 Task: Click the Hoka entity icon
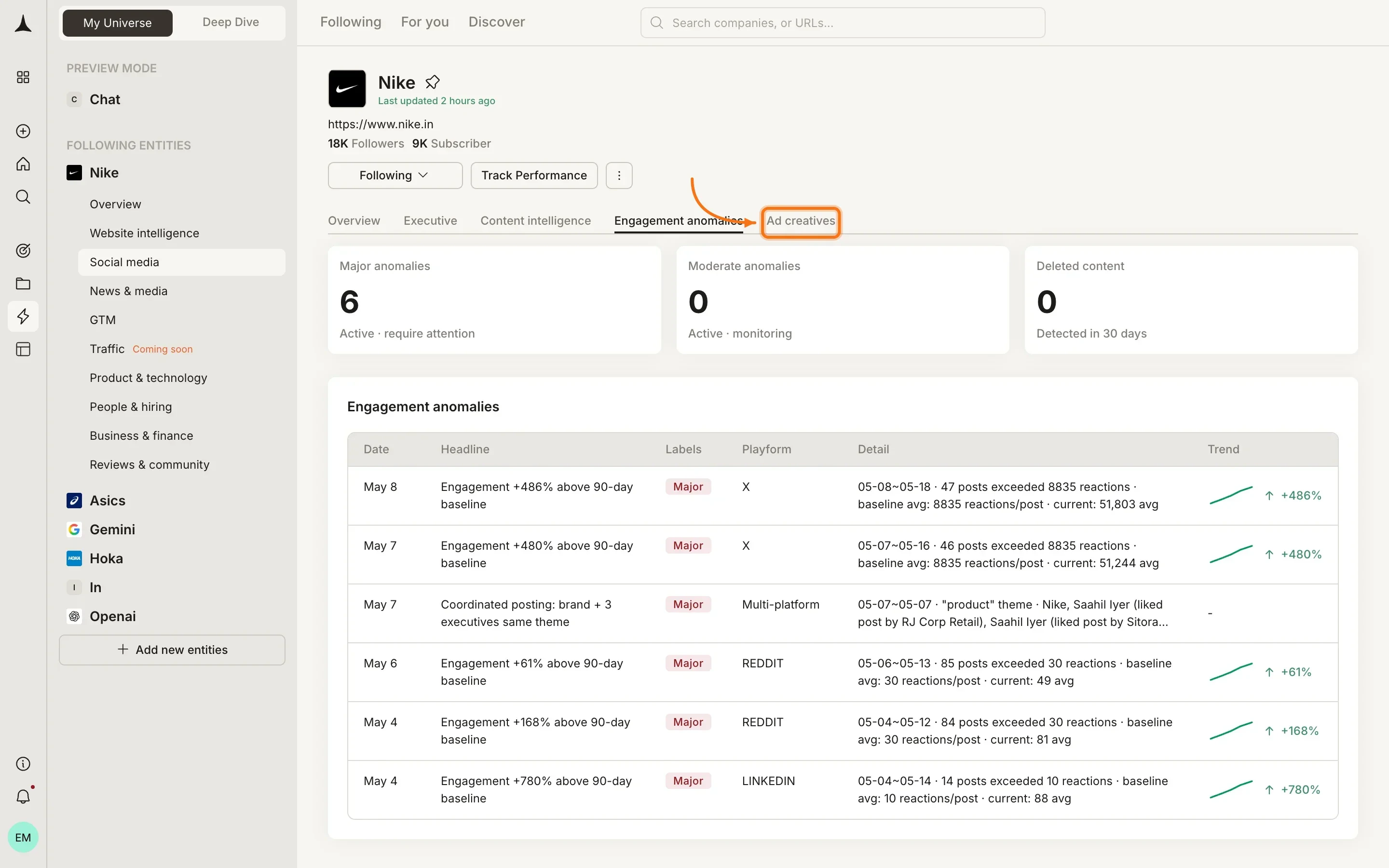tap(74, 558)
